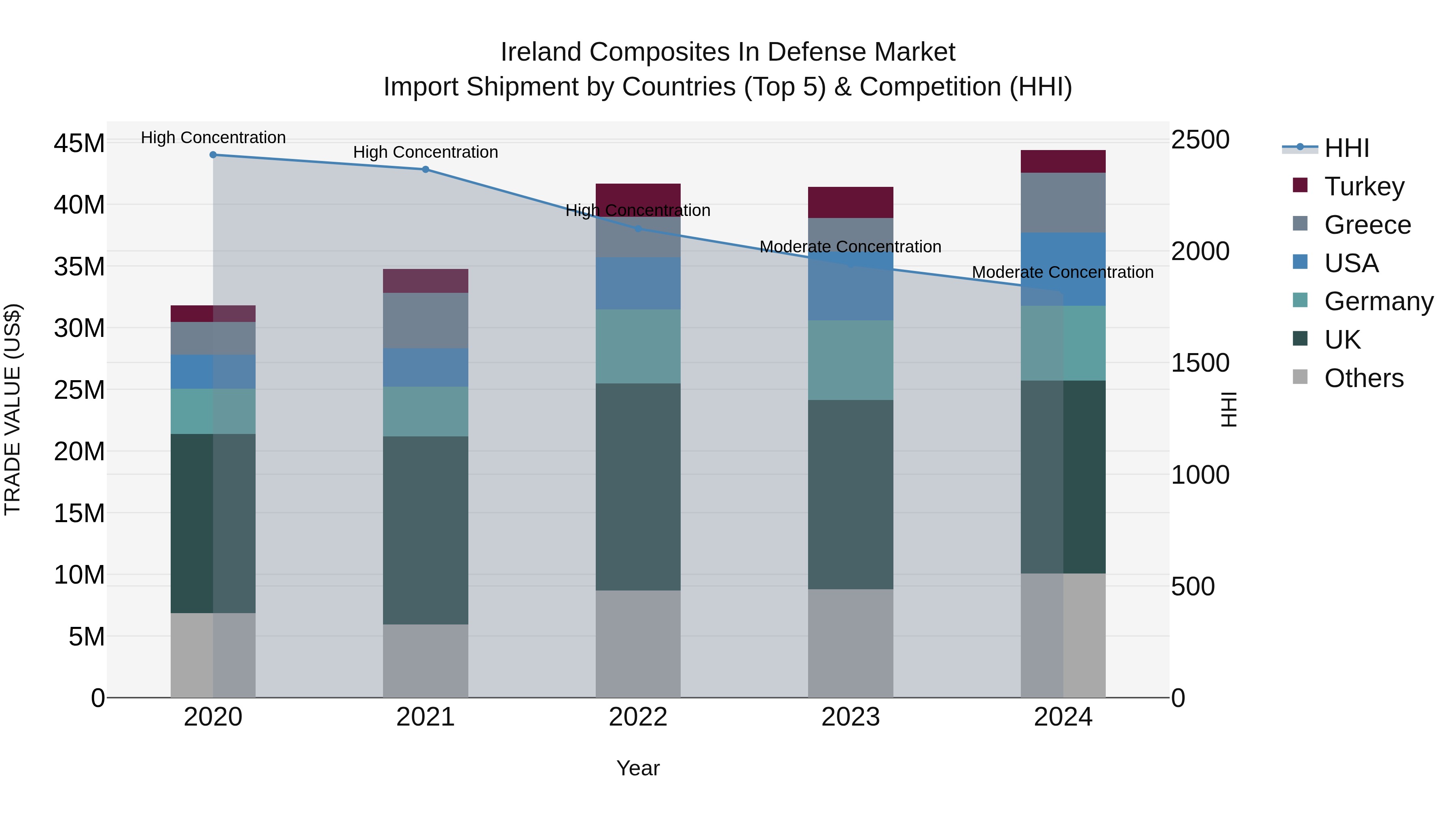Screen dimensions: 1456x819
Task: Click the 2021 Greece bar segment
Action: tap(425, 320)
